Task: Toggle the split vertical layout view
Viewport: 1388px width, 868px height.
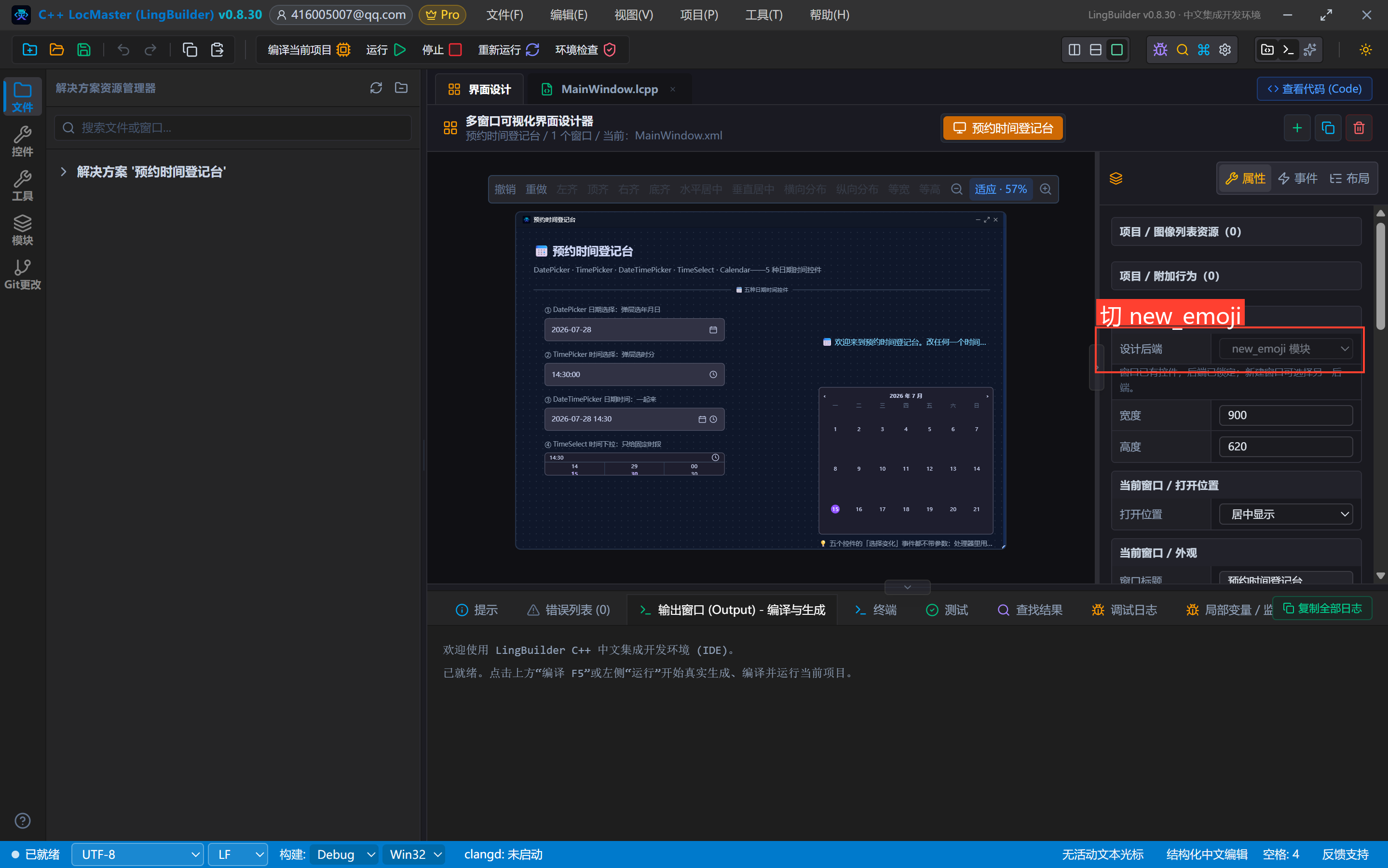Action: click(x=1074, y=50)
